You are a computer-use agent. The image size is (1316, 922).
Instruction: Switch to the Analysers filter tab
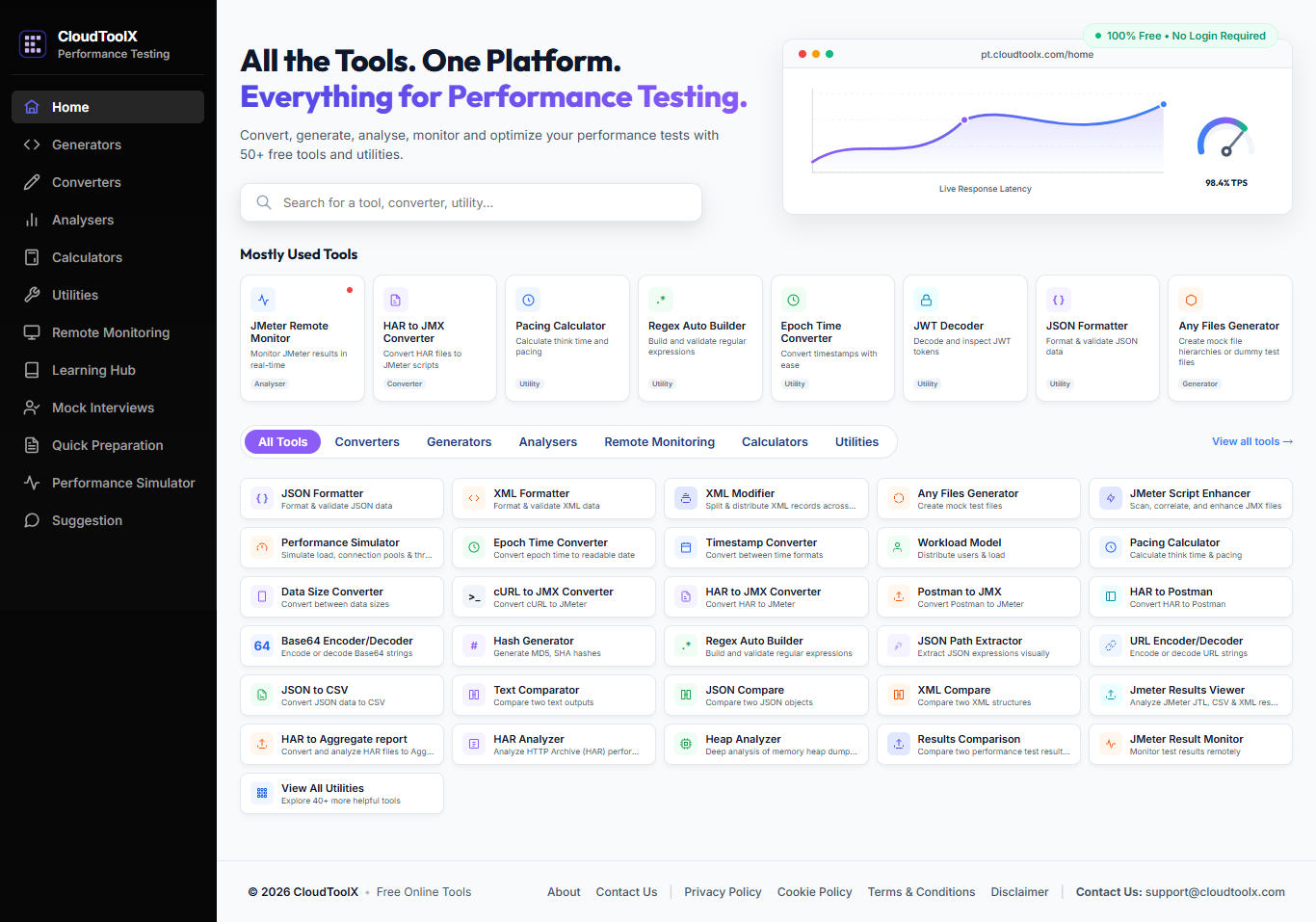pos(548,442)
